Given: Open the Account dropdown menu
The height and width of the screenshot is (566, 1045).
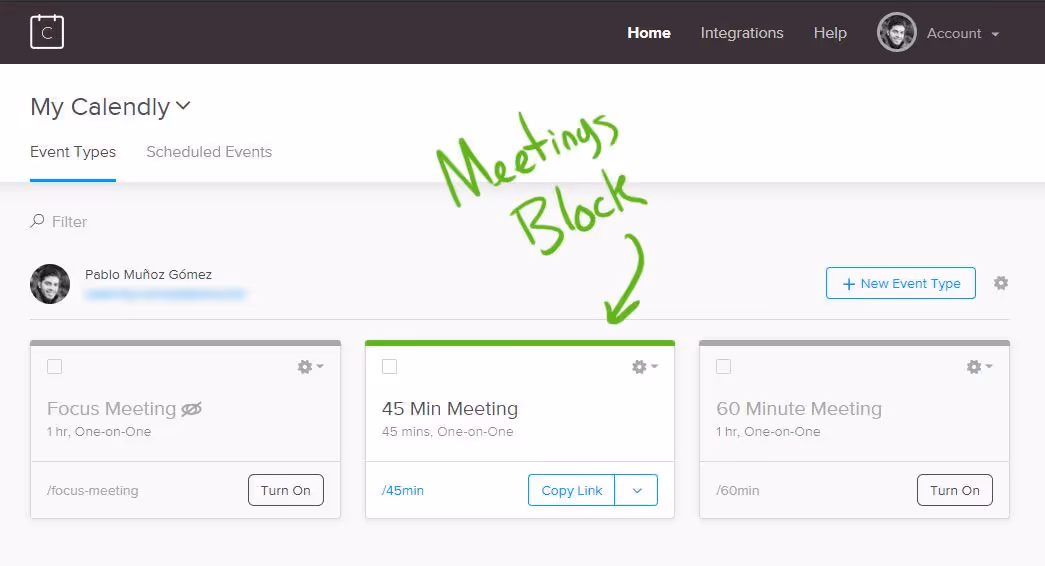Looking at the screenshot, I should pos(962,33).
